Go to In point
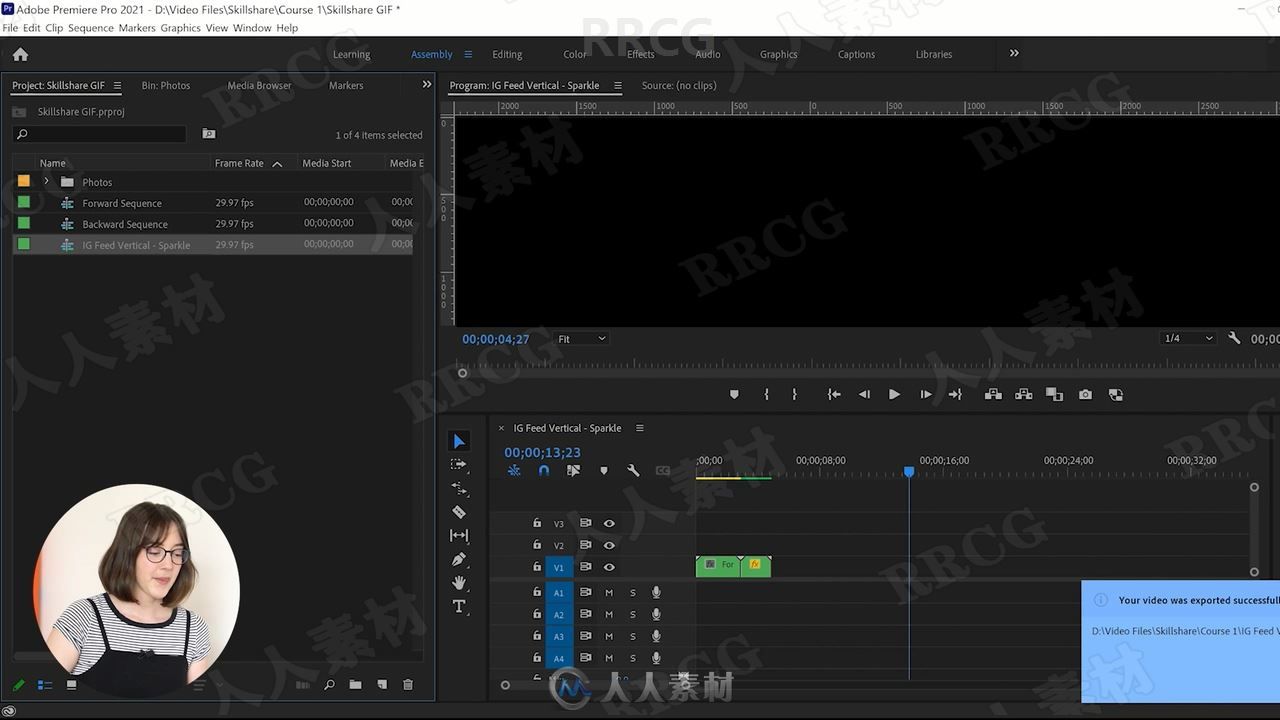The width and height of the screenshot is (1280, 720). tap(834, 395)
